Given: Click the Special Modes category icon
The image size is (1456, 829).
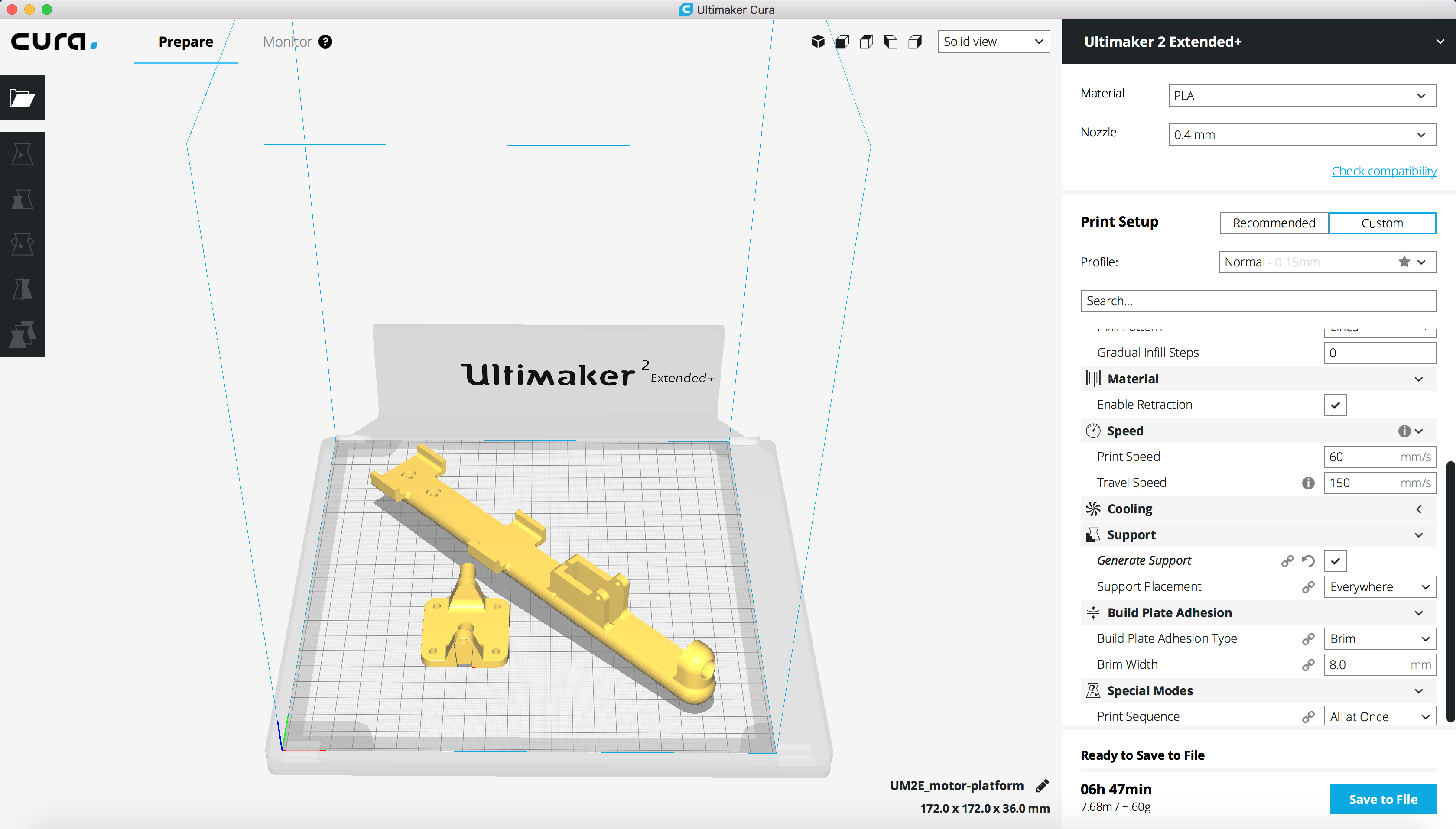Looking at the screenshot, I should [x=1092, y=691].
